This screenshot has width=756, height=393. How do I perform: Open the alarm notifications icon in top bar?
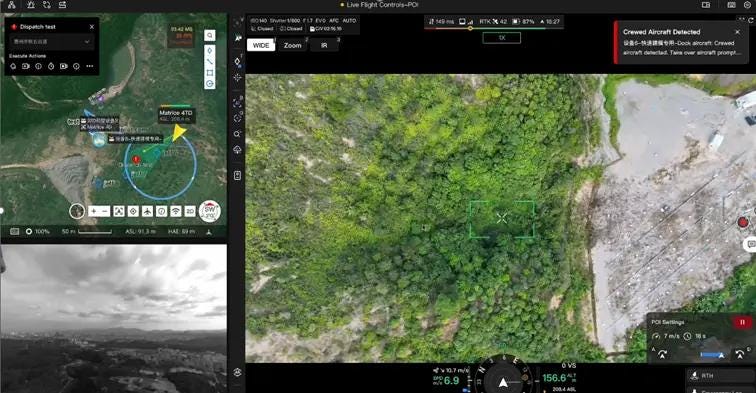31,5
